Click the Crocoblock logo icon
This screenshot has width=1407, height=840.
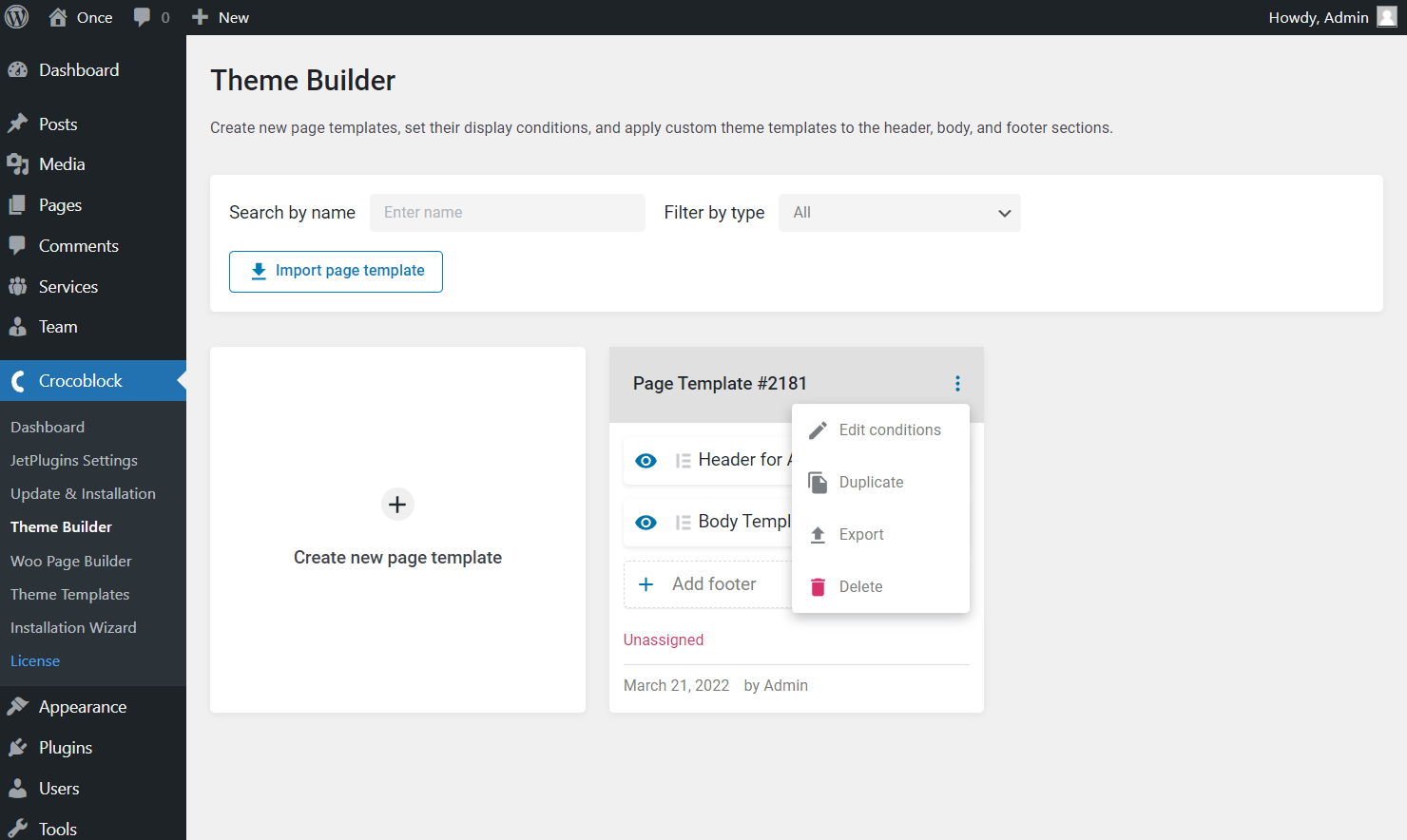[x=18, y=381]
